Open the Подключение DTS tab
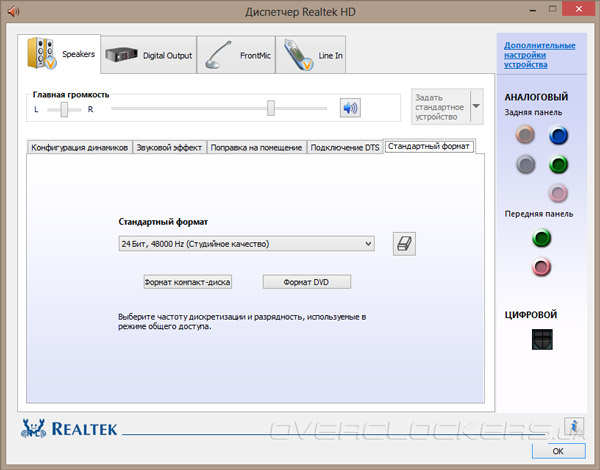 coord(345,147)
